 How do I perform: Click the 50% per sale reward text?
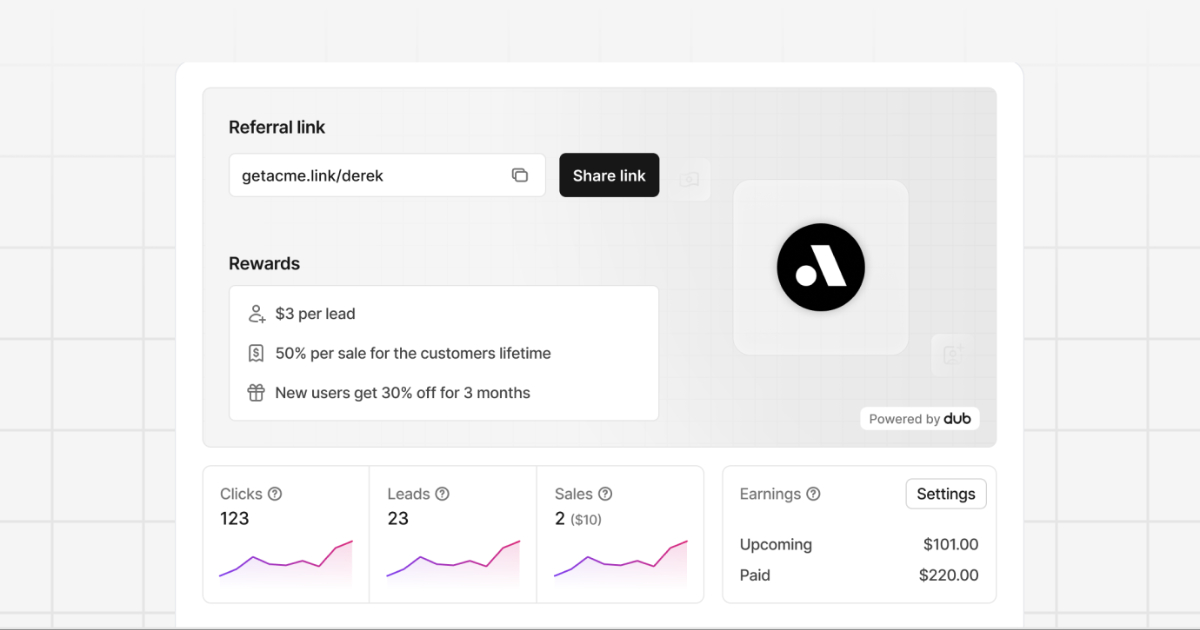pos(413,353)
